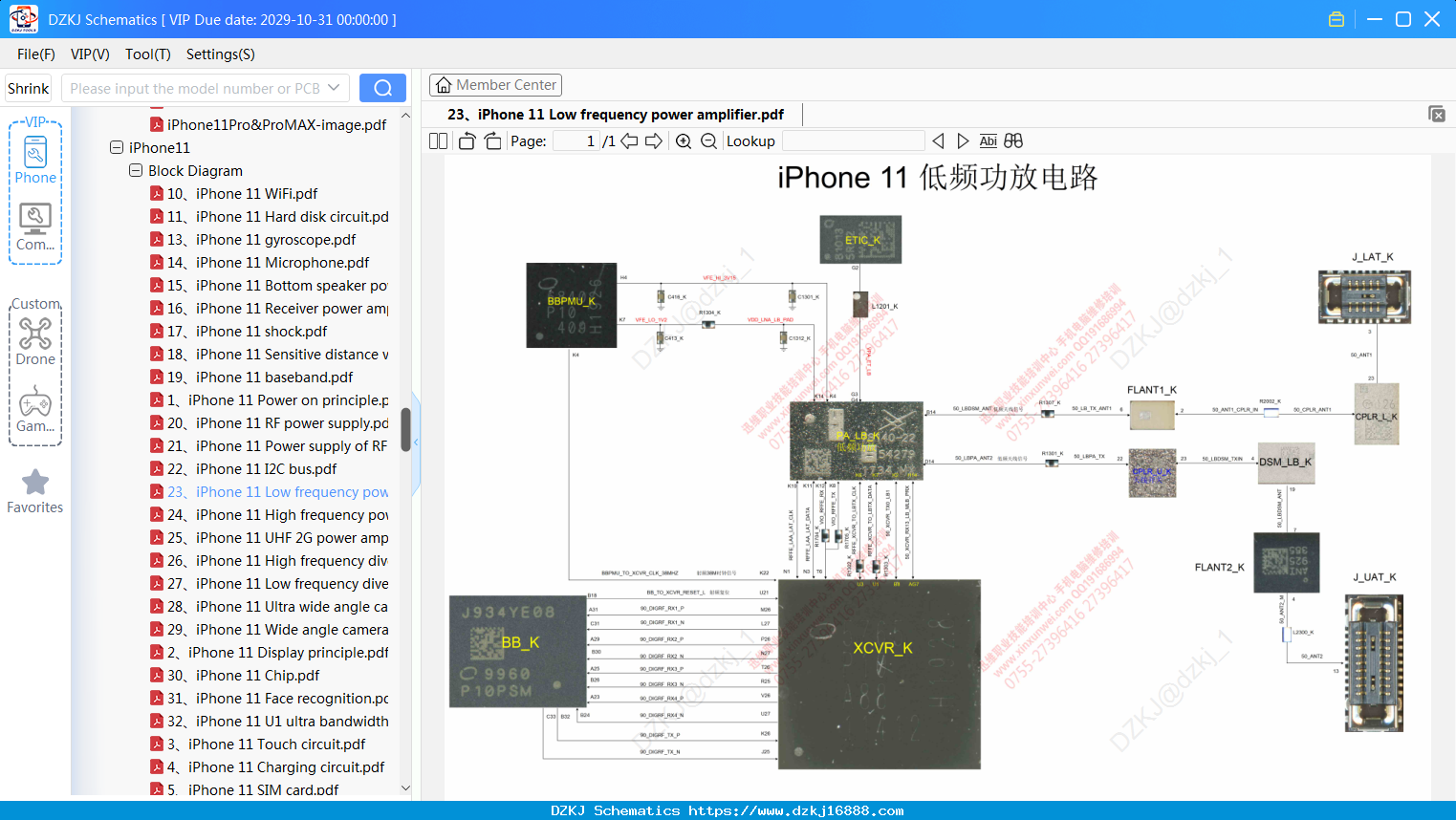Click the Abi text match icon
This screenshot has height=820, width=1456.
coord(989,141)
